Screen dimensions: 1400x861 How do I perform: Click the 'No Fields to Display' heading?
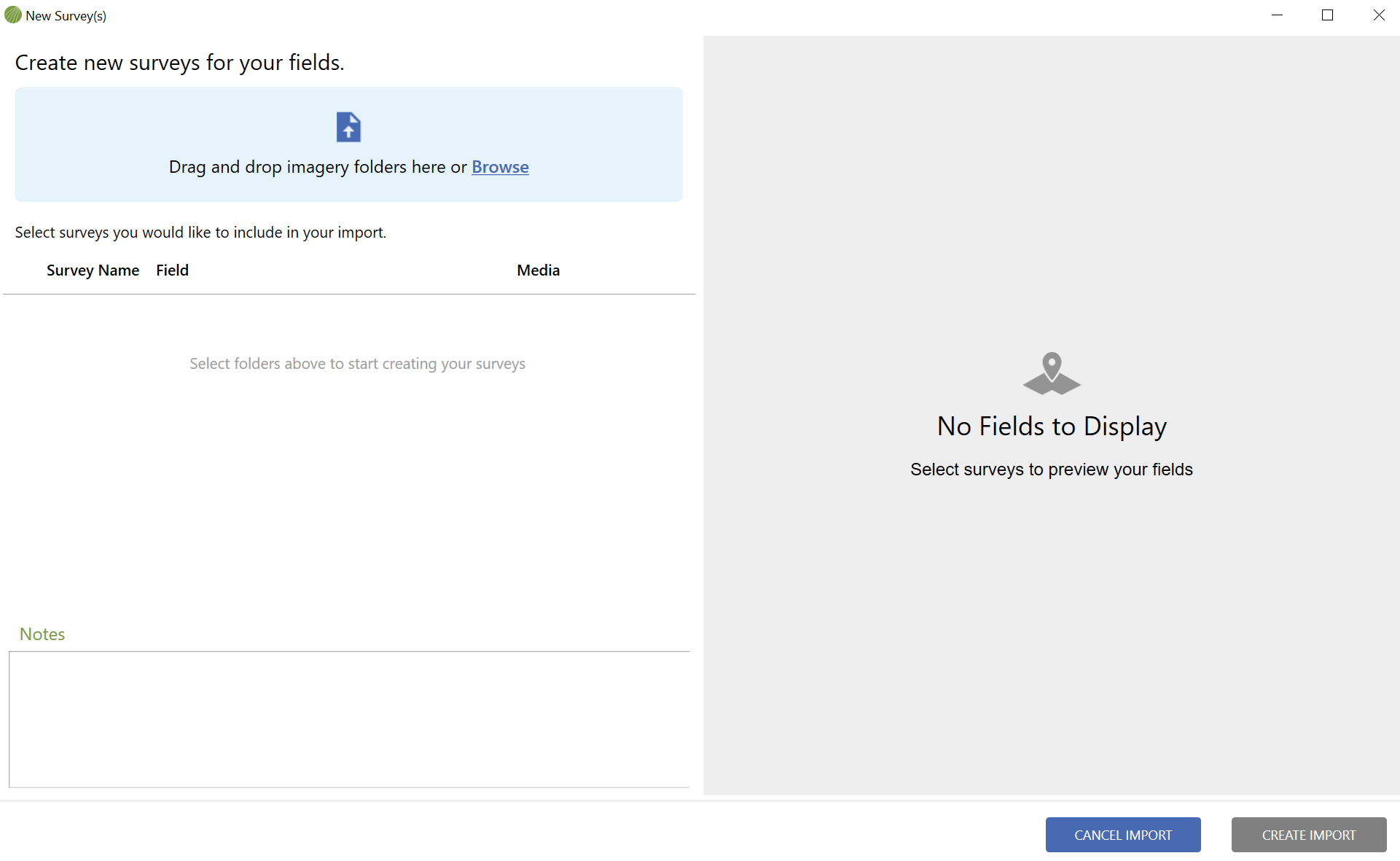1052,426
